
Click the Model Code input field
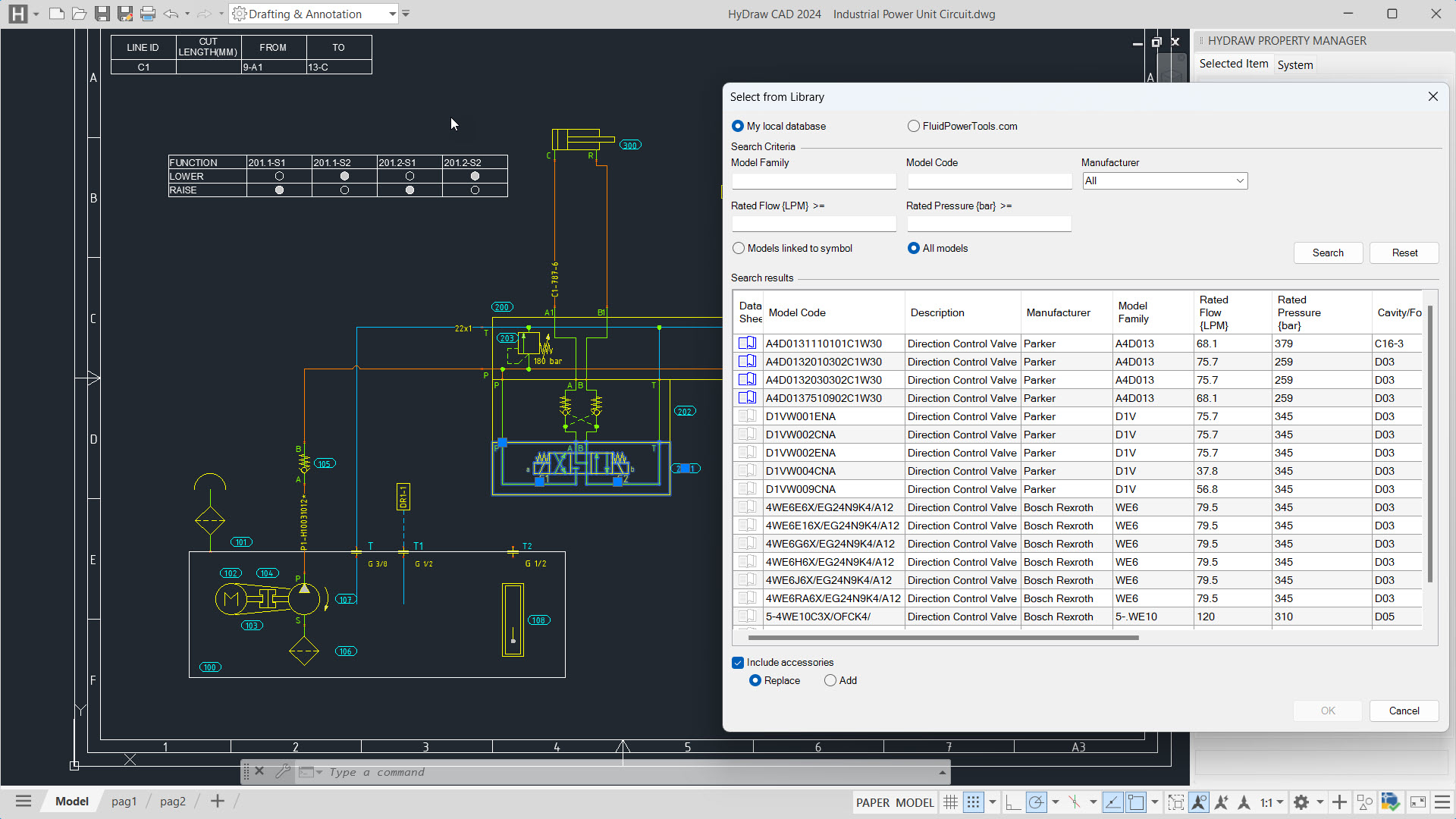(989, 180)
